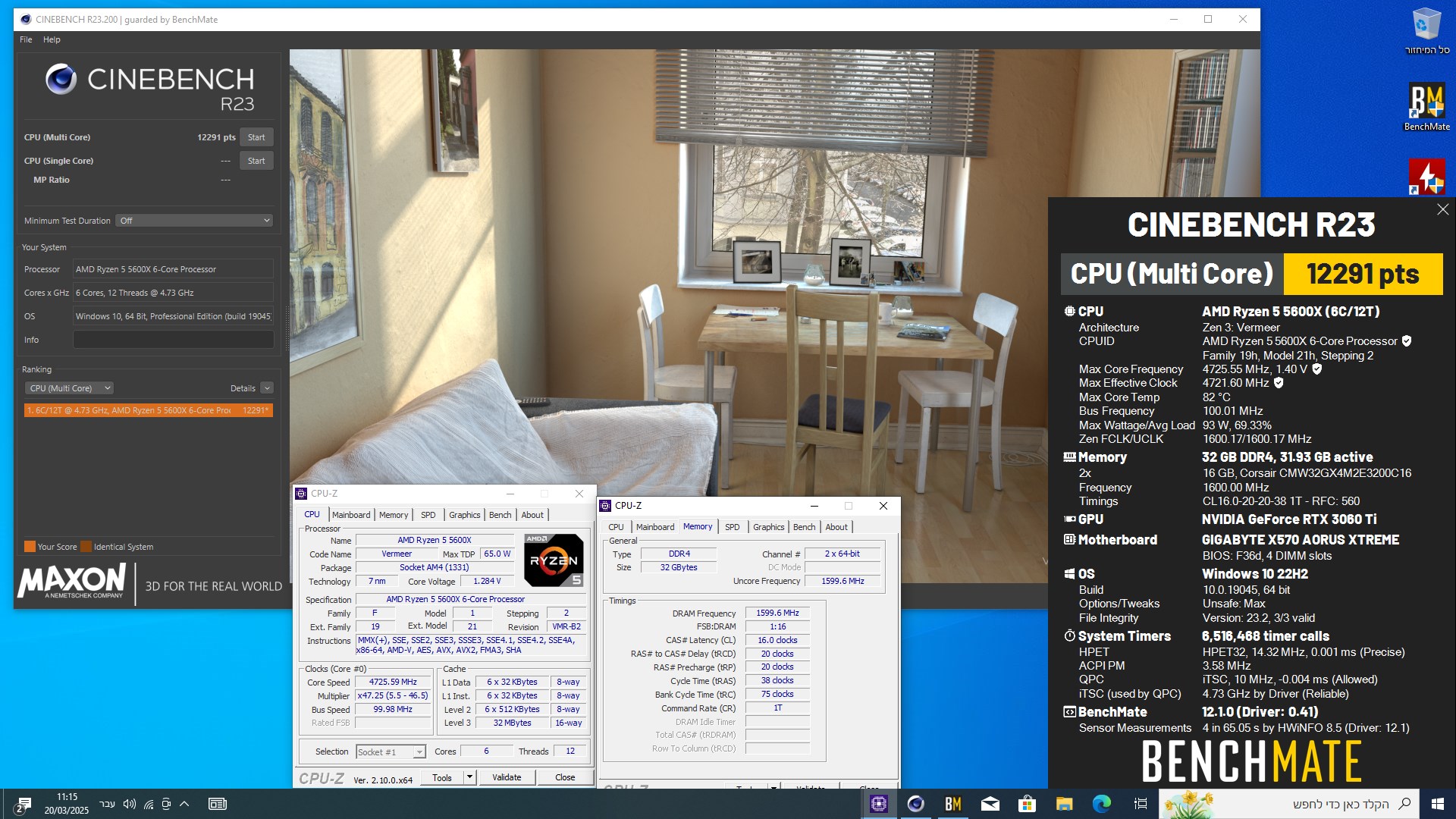Open Mainboard tab in right CPU-Z window
Screen dimensions: 1456x819
655,527
